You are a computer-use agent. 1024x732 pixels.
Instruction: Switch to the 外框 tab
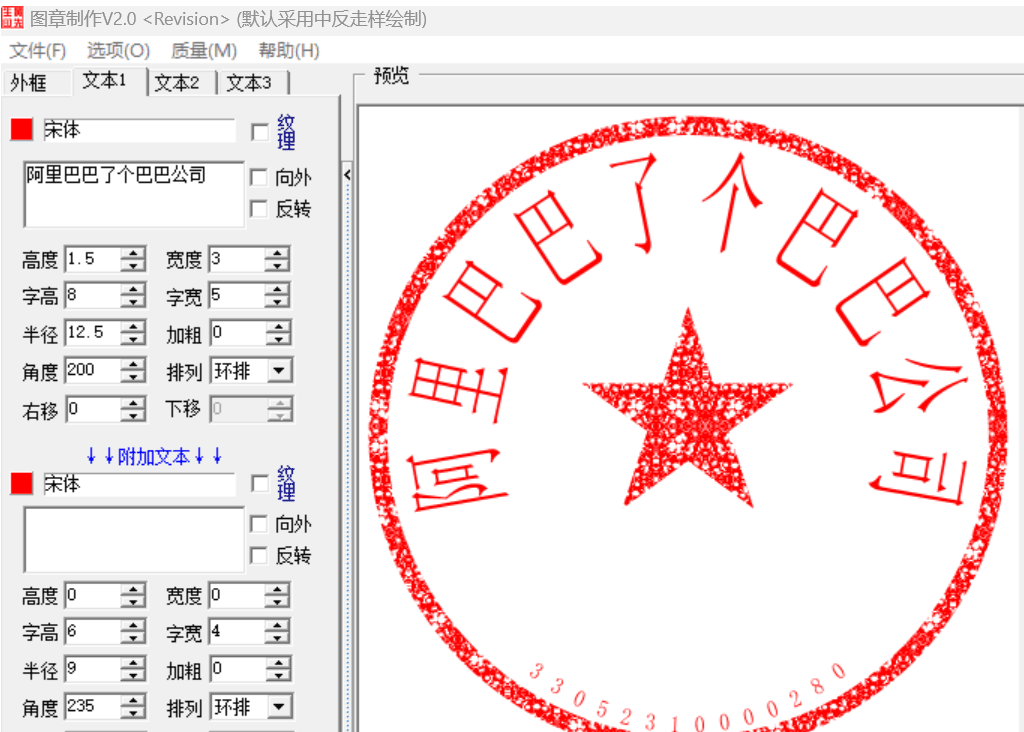(x=36, y=83)
